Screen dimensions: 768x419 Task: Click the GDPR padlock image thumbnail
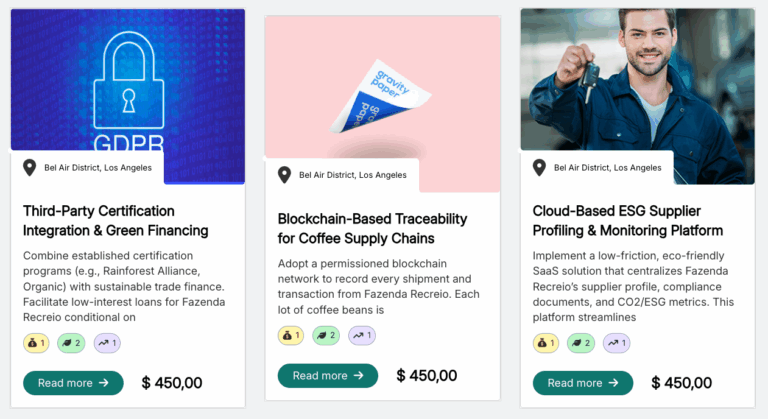tap(127, 80)
